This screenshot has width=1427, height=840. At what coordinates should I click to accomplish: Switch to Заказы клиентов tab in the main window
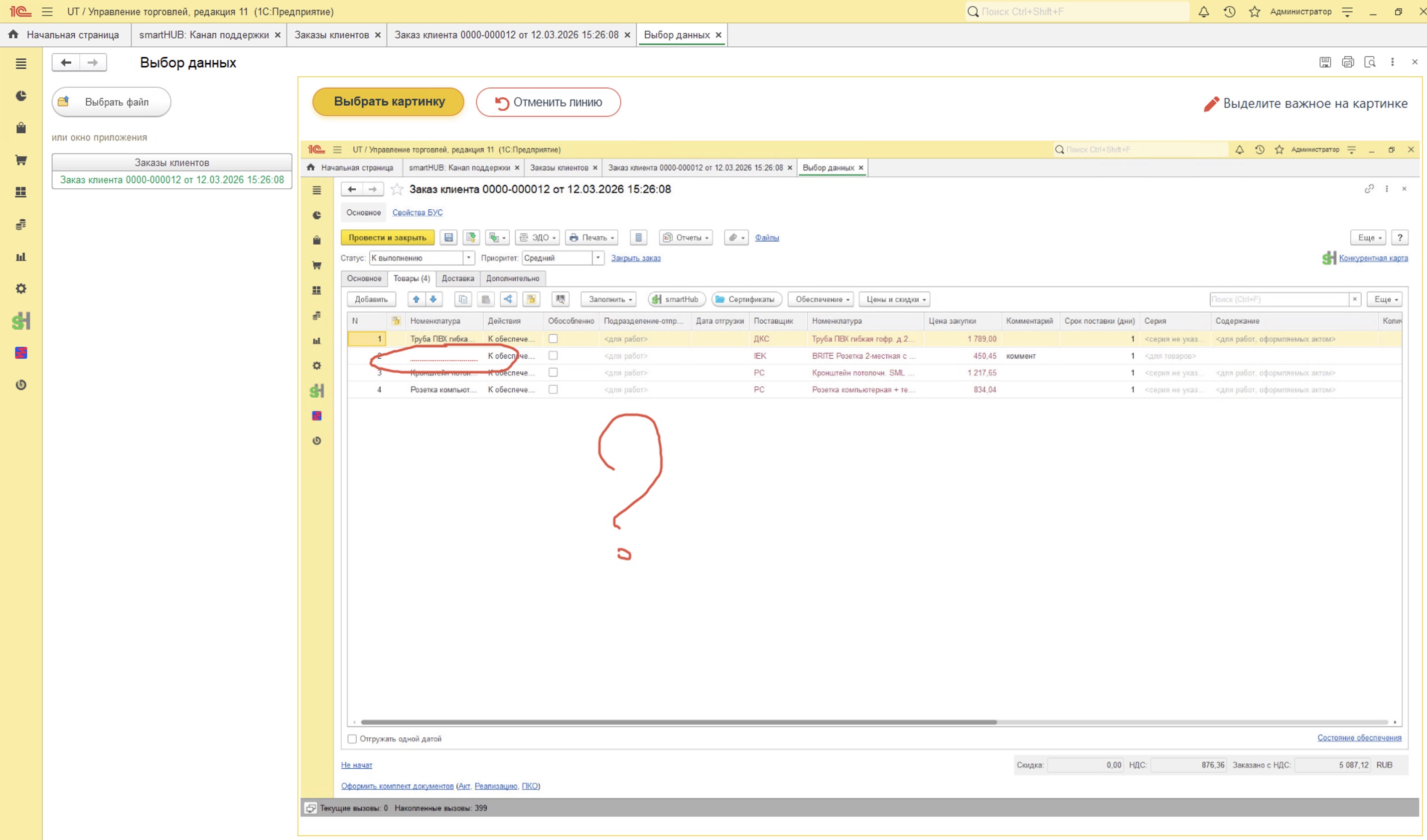[337, 34]
